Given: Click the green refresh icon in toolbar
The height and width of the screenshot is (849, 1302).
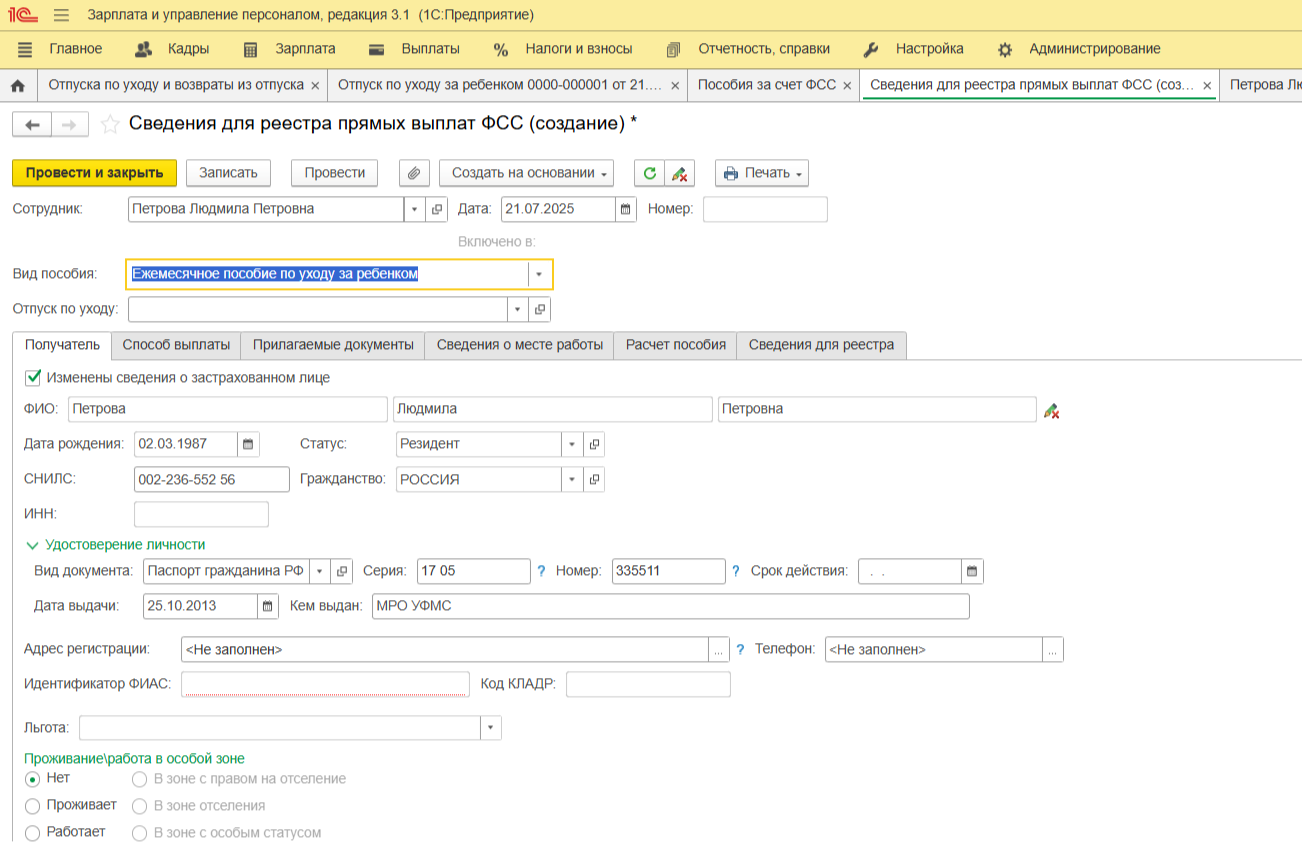Looking at the screenshot, I should click(649, 173).
